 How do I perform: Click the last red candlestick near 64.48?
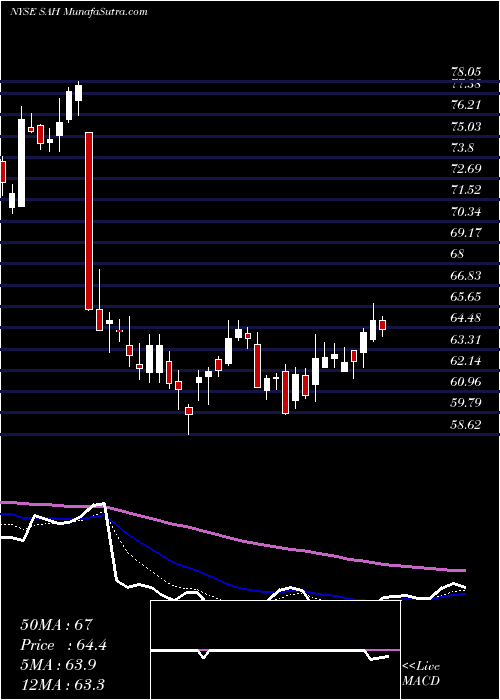[383, 325]
